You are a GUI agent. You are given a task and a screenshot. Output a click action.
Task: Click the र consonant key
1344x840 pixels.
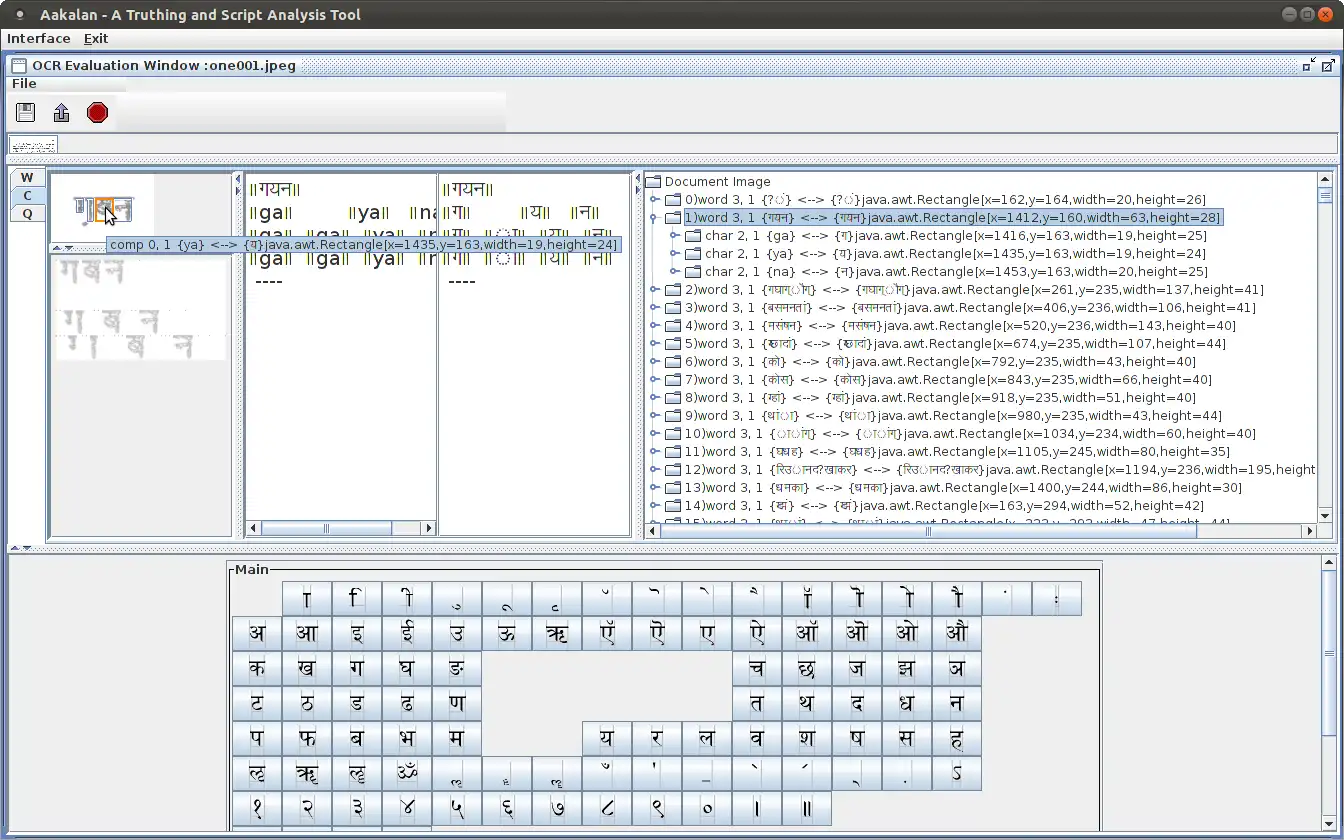(x=657, y=738)
